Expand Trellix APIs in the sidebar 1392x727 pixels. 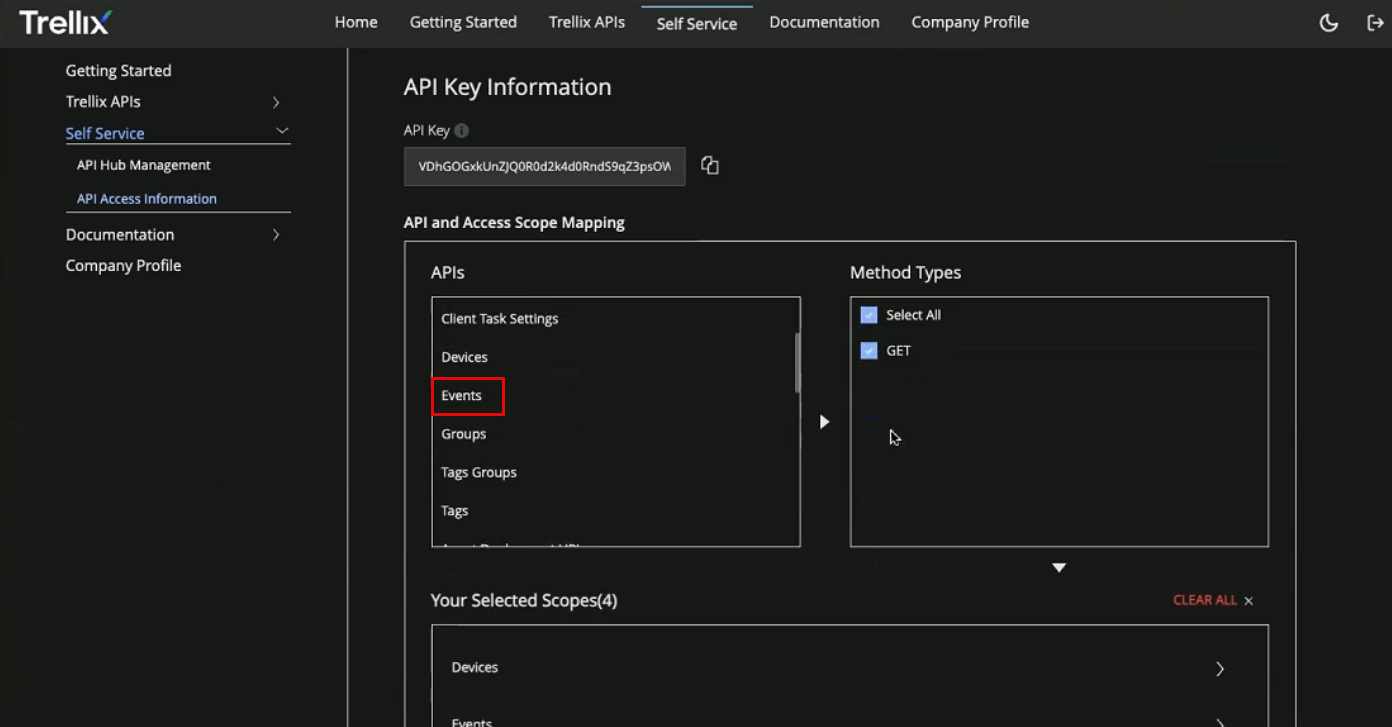276,102
